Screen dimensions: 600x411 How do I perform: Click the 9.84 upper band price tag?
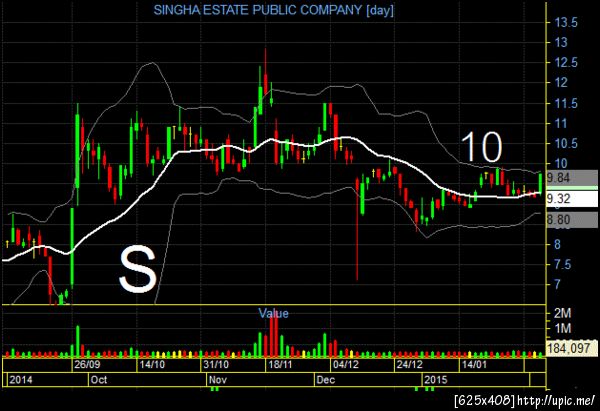coord(572,178)
